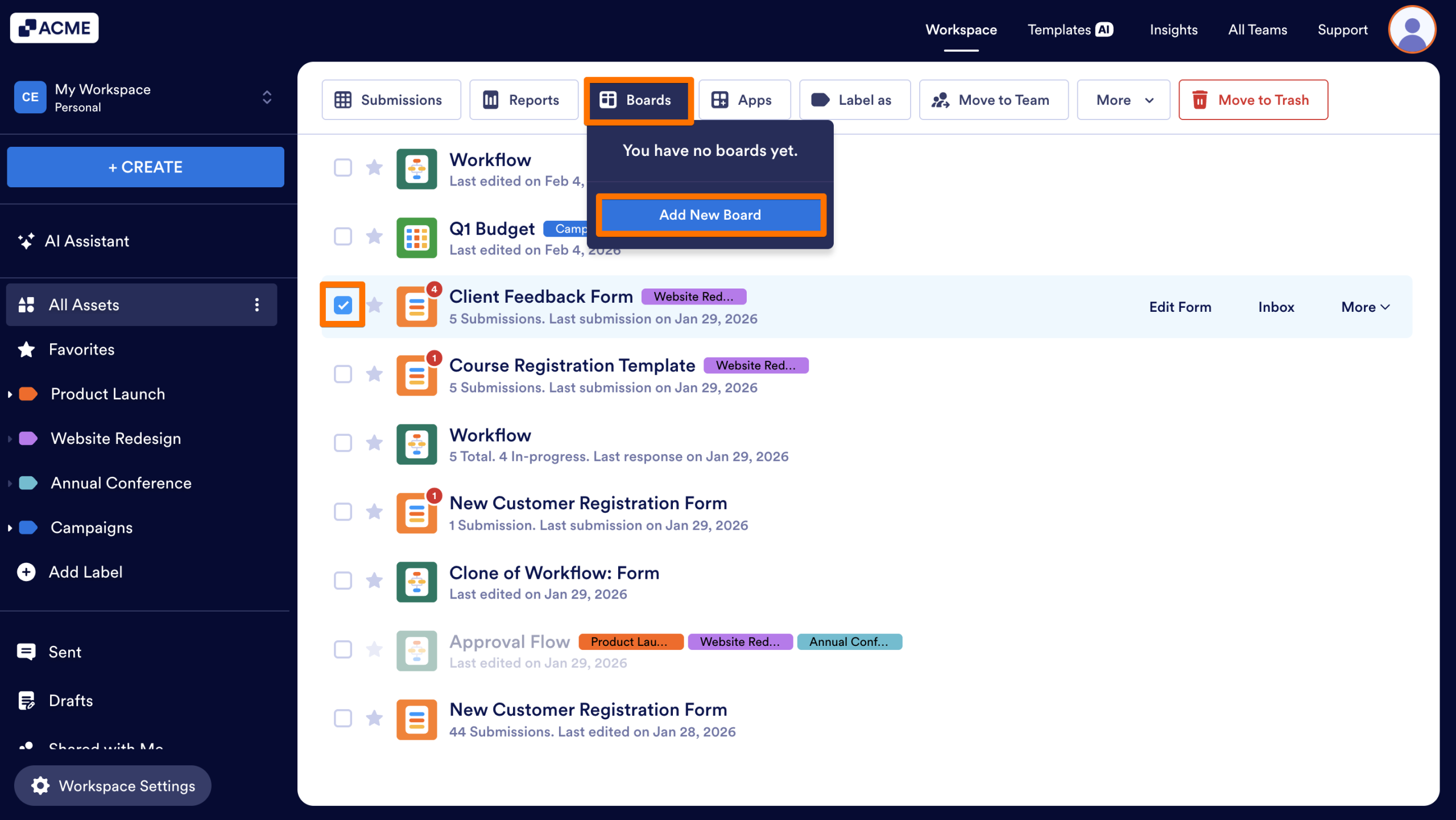Select the Clone of Workflow: Form checkbox
Viewport: 1456px width, 820px height.
tap(343, 580)
